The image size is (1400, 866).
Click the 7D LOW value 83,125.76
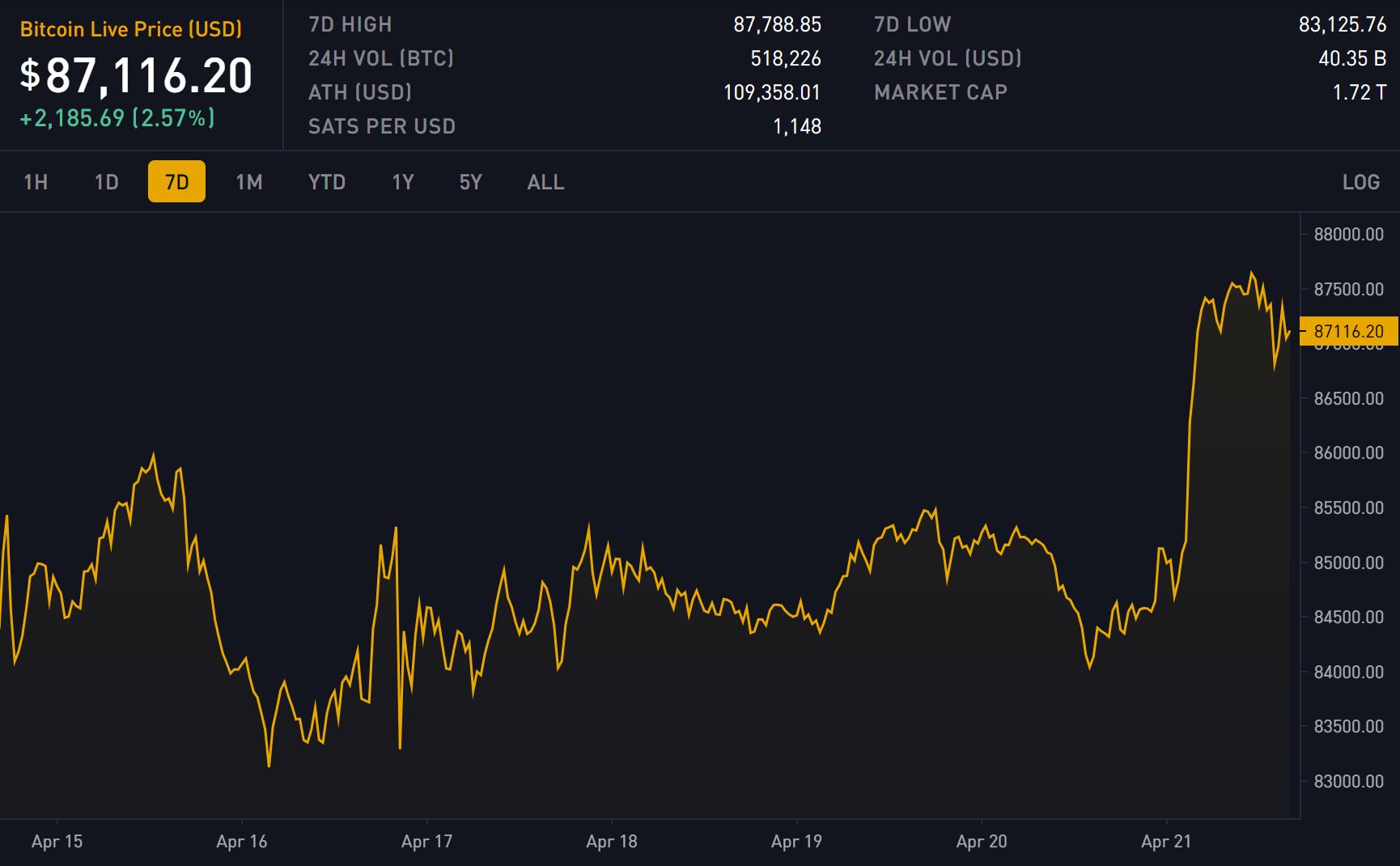(x=1342, y=24)
